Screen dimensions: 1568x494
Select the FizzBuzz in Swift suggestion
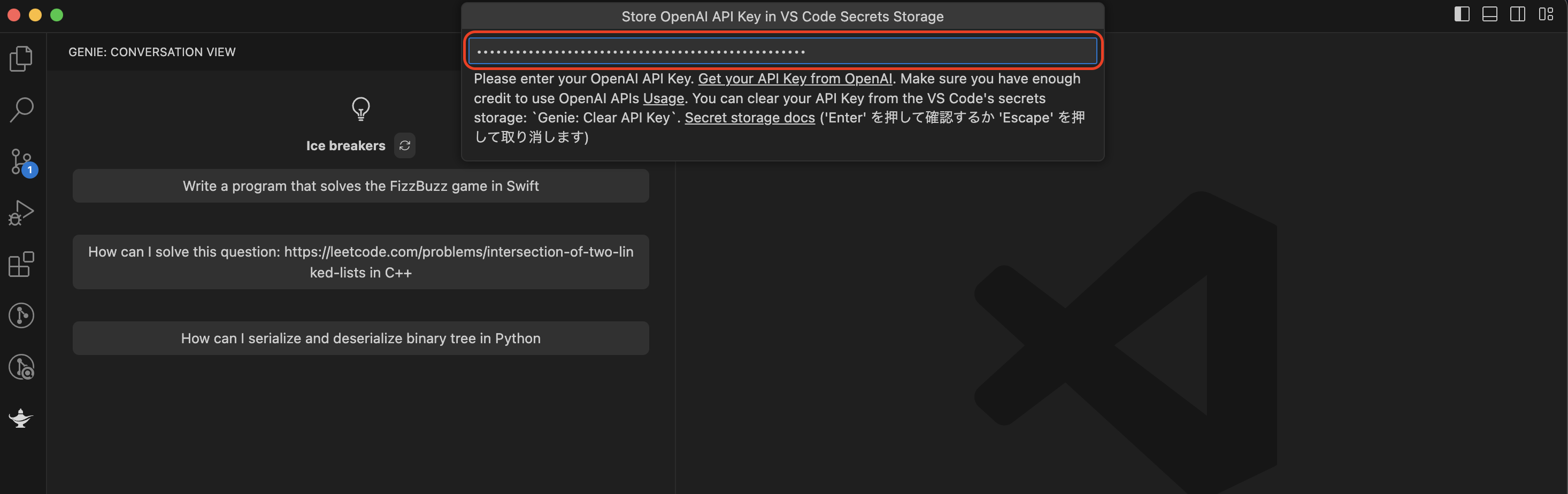360,186
